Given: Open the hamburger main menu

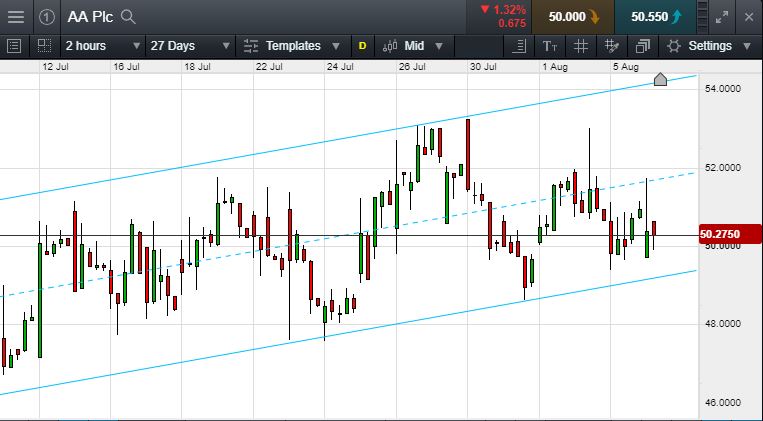Looking at the screenshot, I should (x=18, y=16).
